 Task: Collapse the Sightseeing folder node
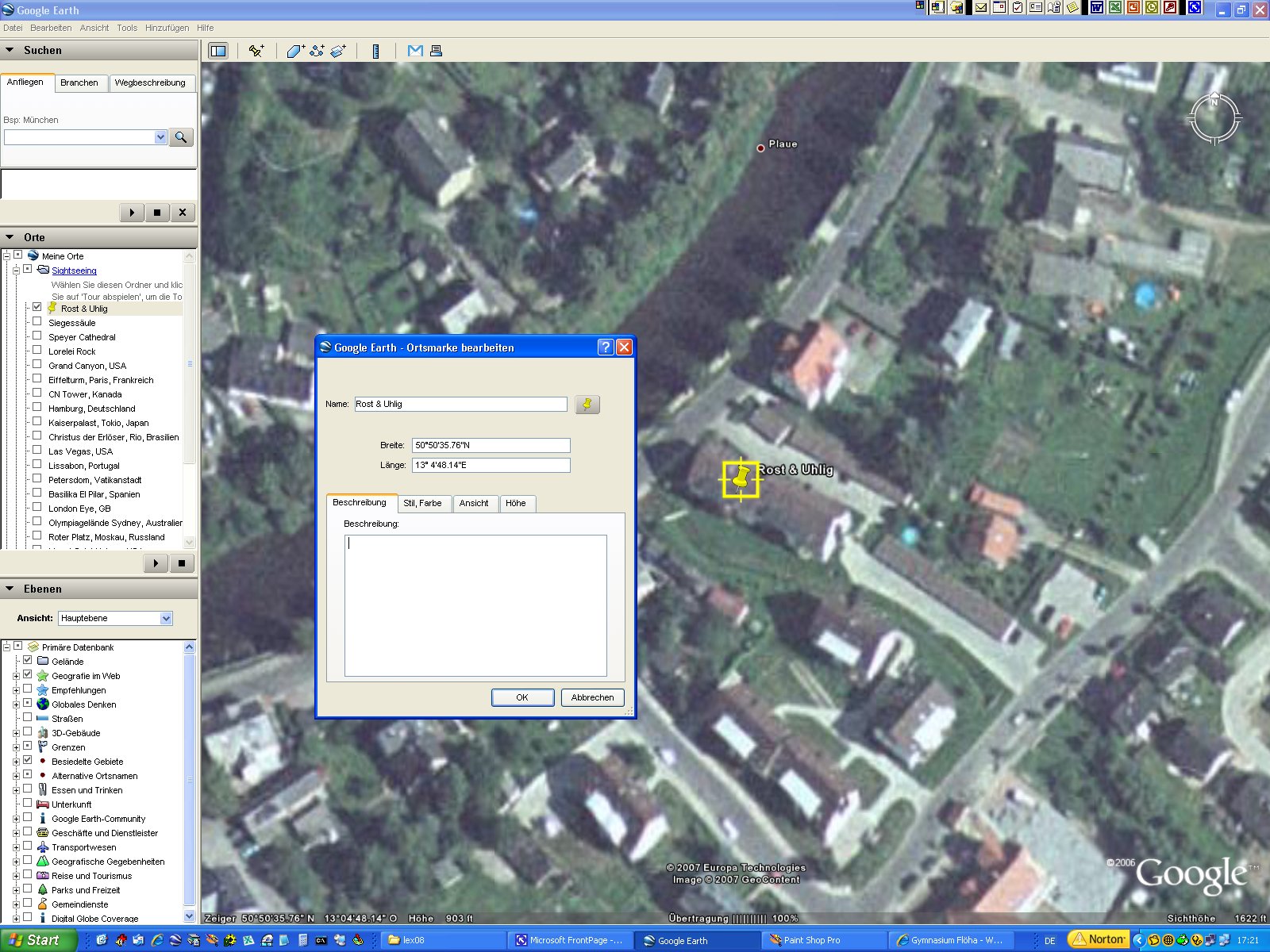coord(16,271)
